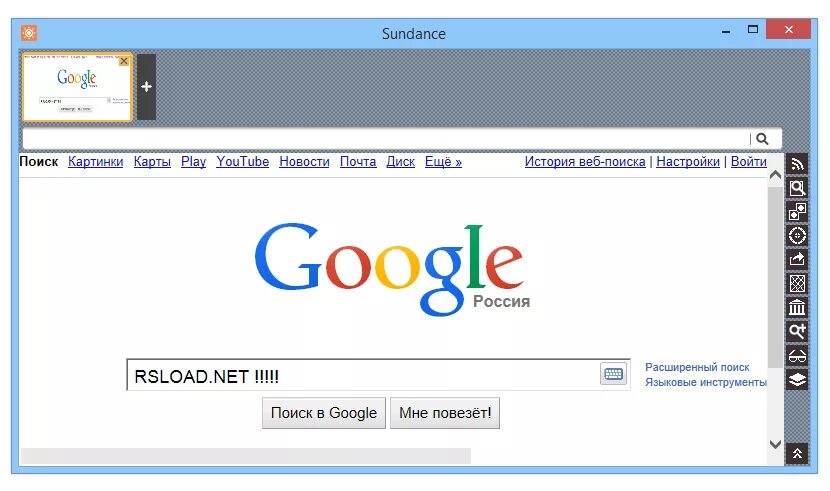Click the crosshair target sidebar icon
The height and width of the screenshot is (491, 830).
pyautogui.click(x=797, y=235)
